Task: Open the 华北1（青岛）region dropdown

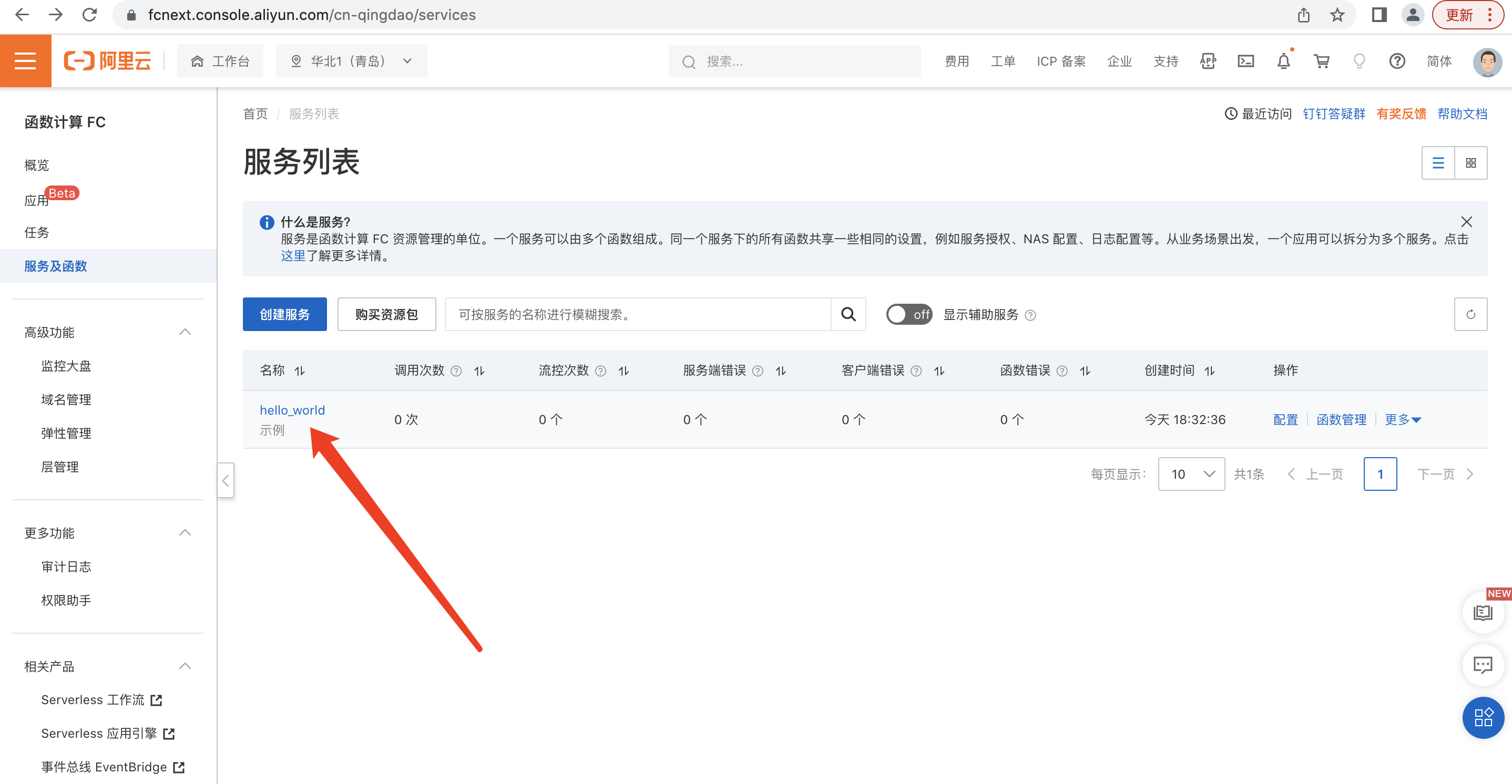Action: pos(352,61)
